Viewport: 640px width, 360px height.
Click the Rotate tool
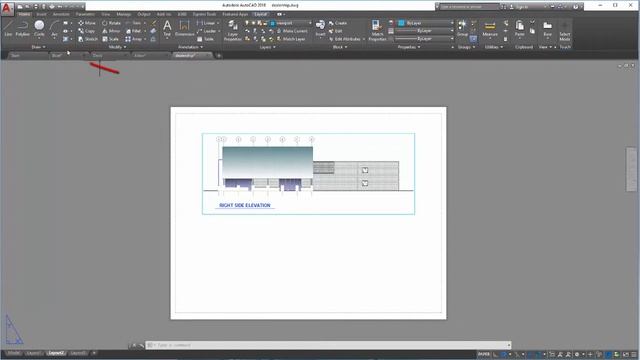[x=111, y=23]
